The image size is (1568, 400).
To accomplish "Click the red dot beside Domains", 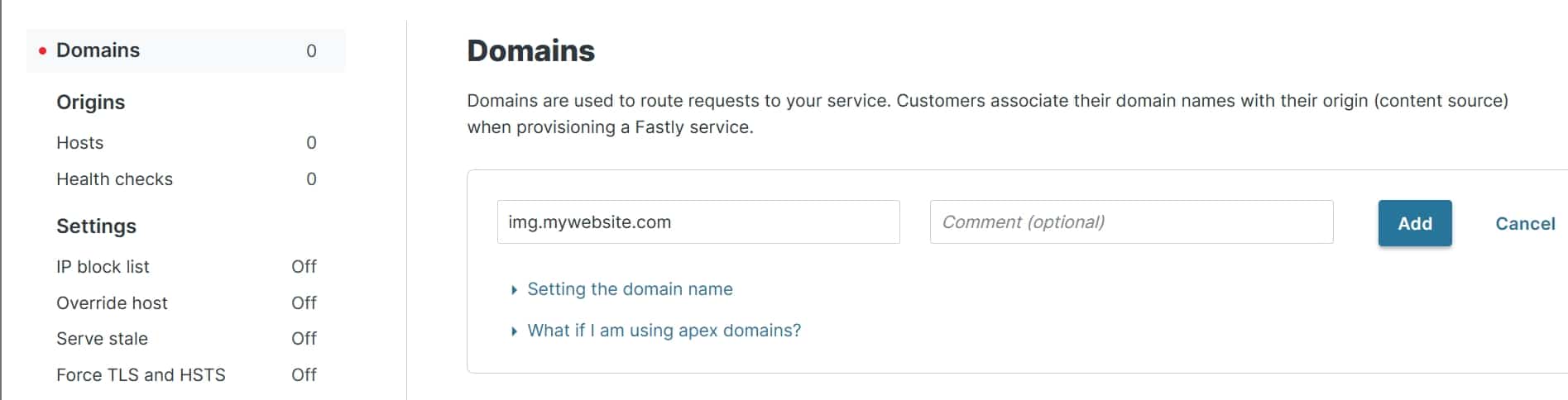I will coord(42,51).
